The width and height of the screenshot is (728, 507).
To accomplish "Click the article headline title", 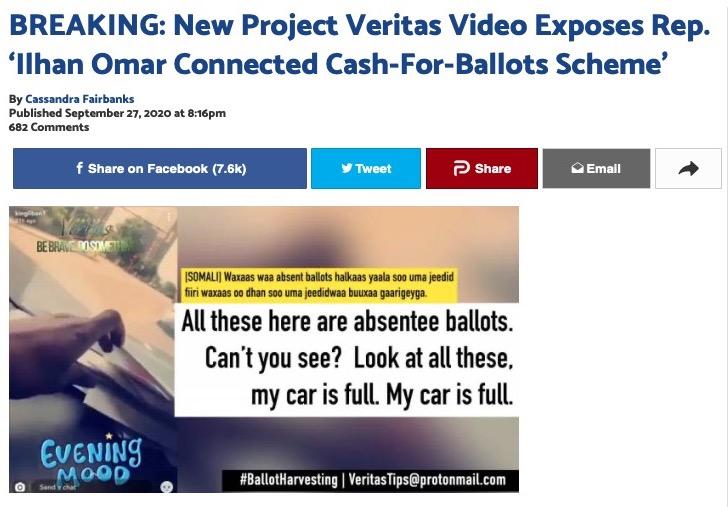I will [x=360, y=44].
